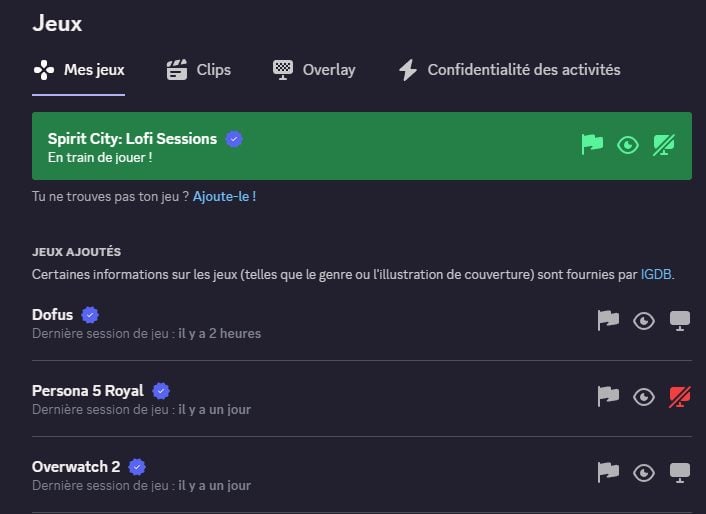The height and width of the screenshot is (514, 706).
Task: Switch to the Clips tab
Action: tap(199, 70)
